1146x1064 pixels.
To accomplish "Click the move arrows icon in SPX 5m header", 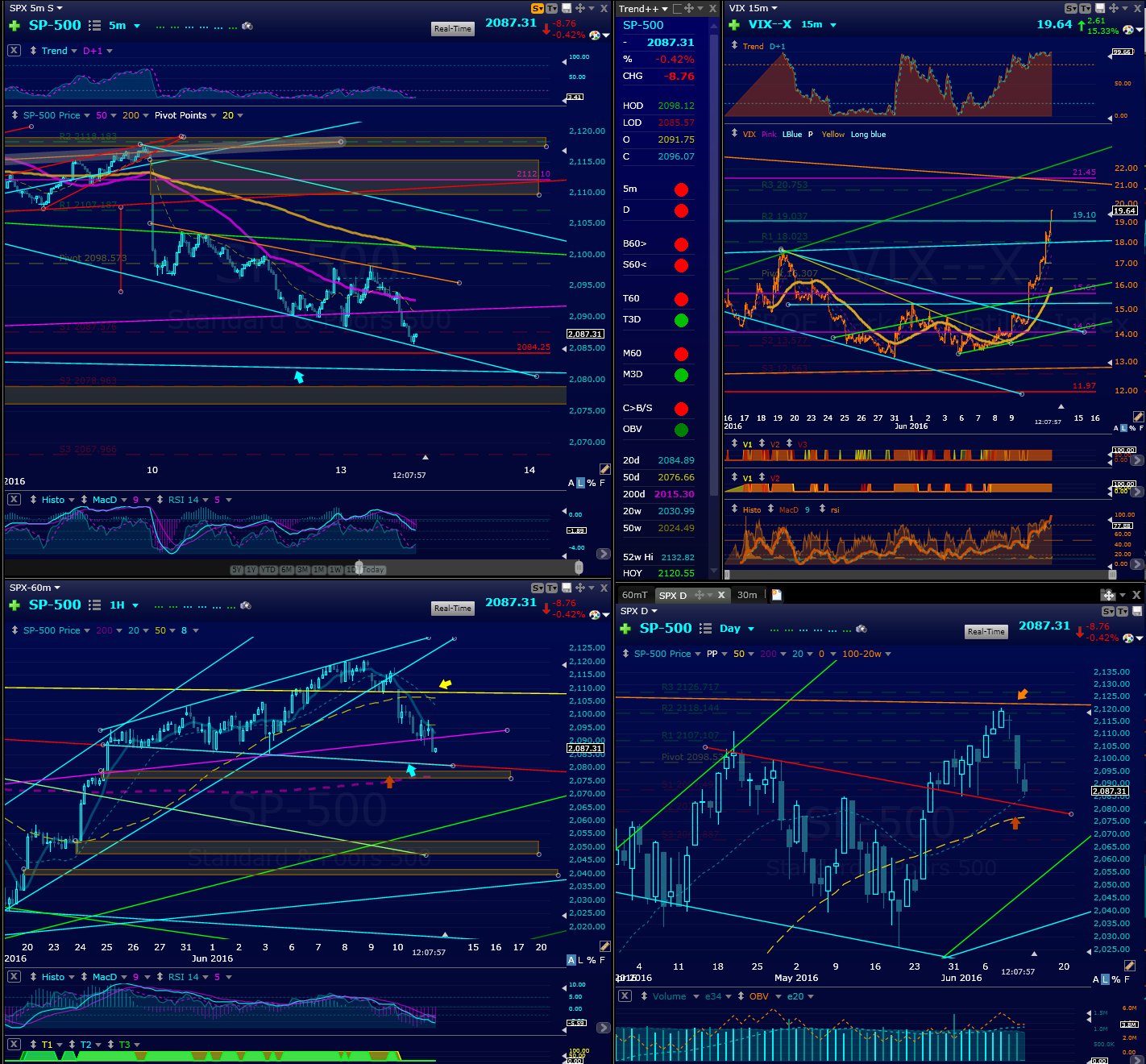I will click(x=579, y=8).
